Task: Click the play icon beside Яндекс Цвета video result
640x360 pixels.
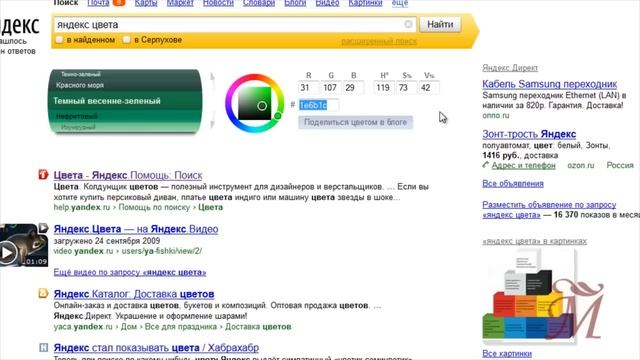Action: tap(43, 228)
